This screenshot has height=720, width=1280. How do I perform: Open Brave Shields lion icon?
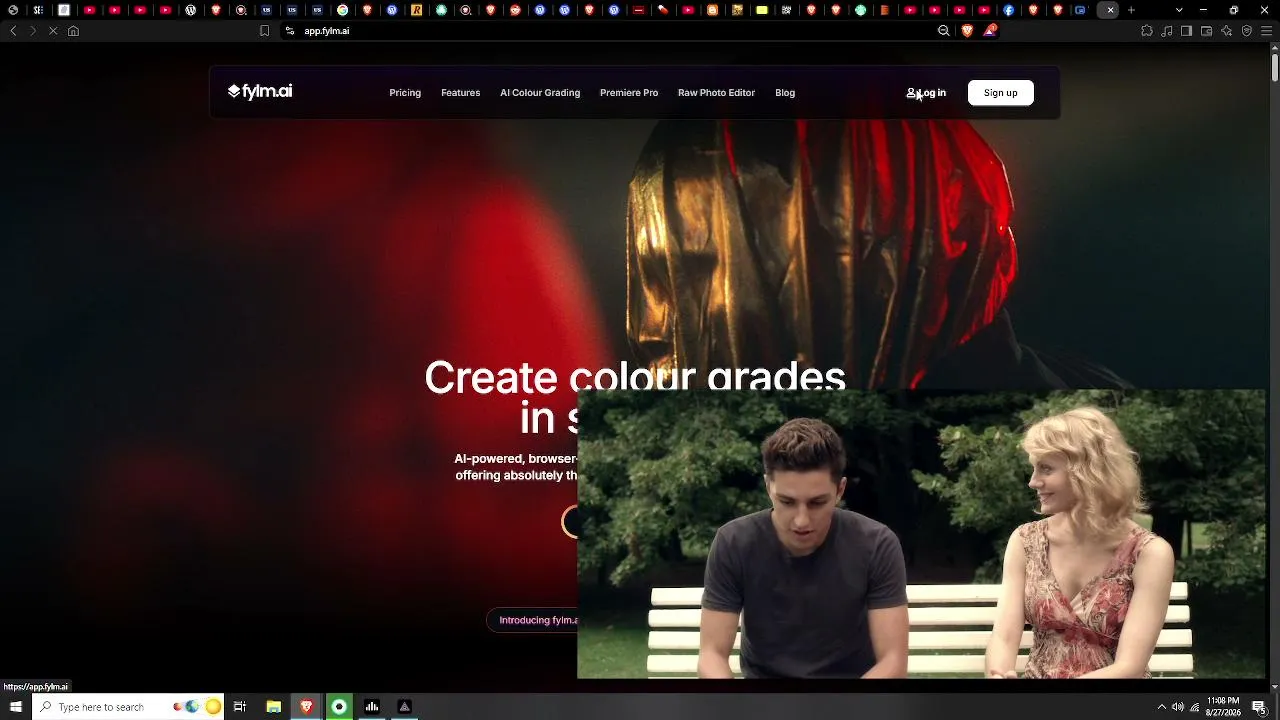[x=967, y=31]
